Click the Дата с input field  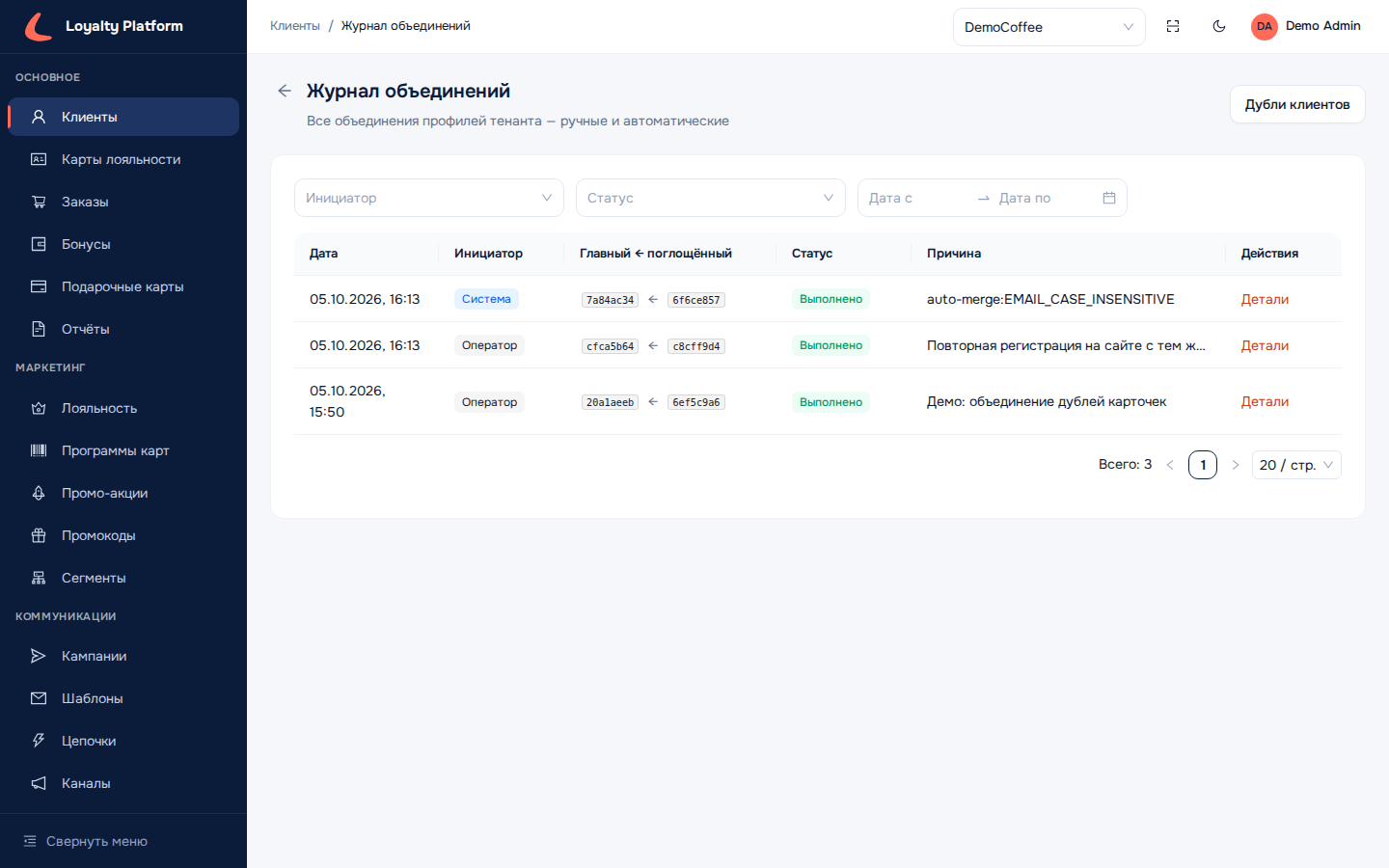click(916, 198)
